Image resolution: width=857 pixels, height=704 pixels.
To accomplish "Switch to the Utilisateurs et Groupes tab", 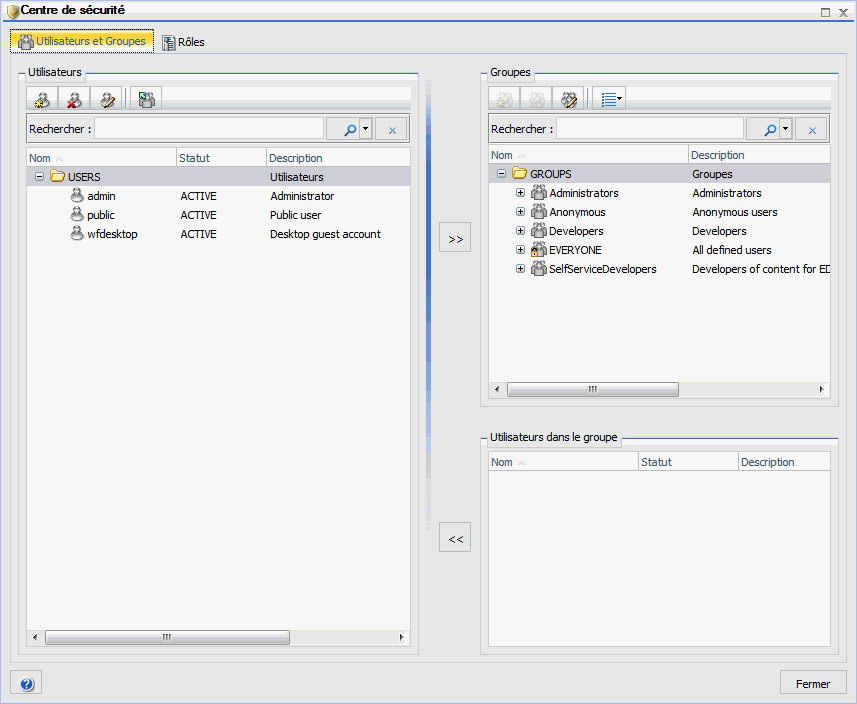I will pos(82,41).
